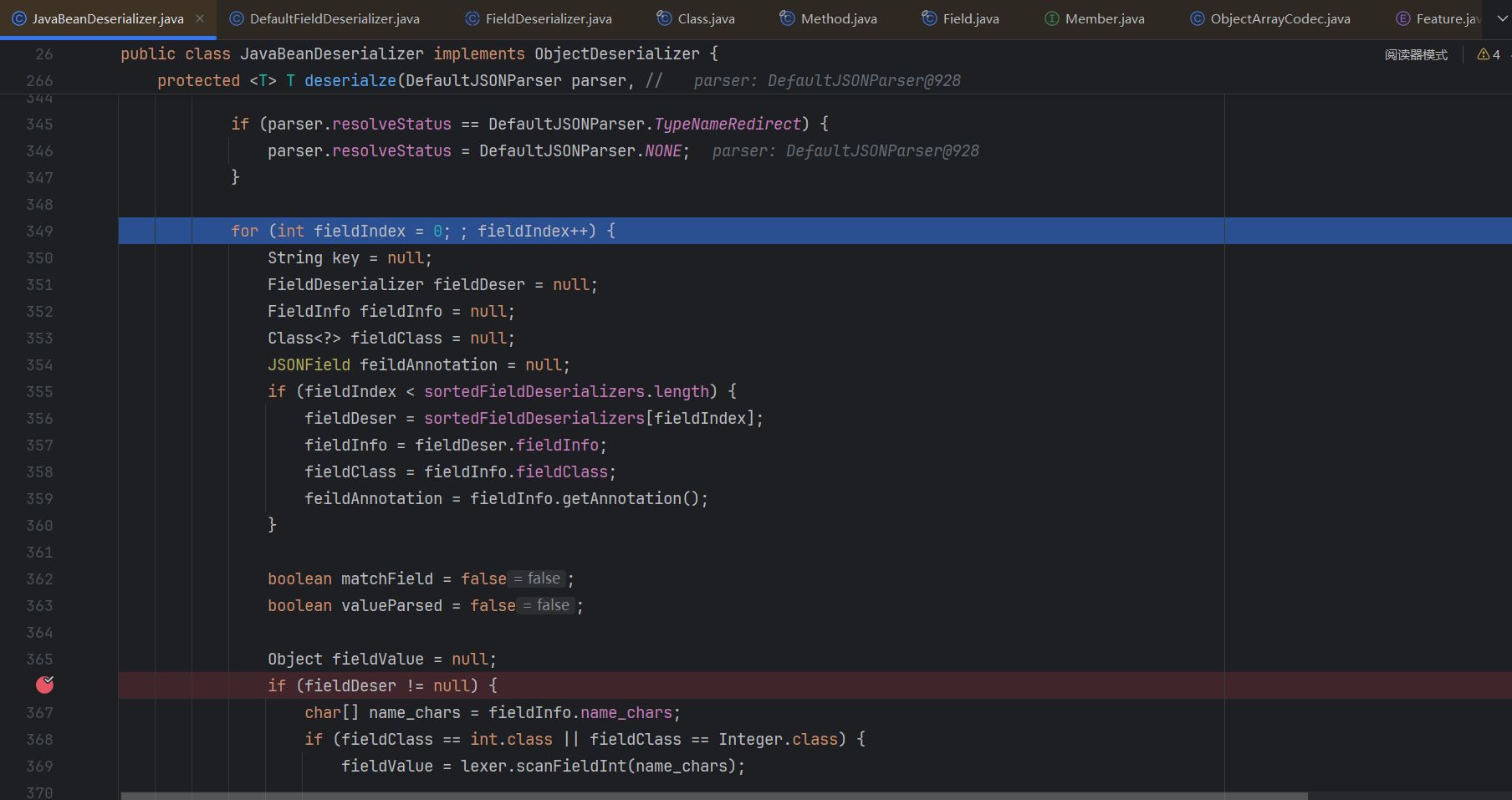Click the horizontal scrollbar at editor bottom
The height and width of the screenshot is (800, 1512).
[713, 796]
